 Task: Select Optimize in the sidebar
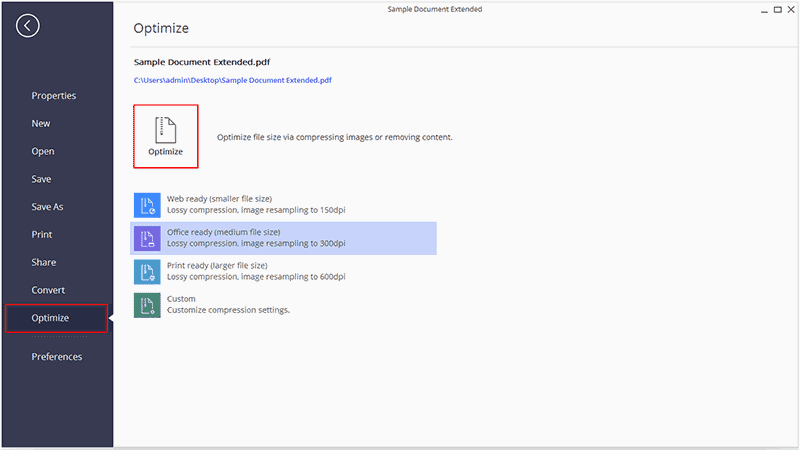(x=57, y=318)
